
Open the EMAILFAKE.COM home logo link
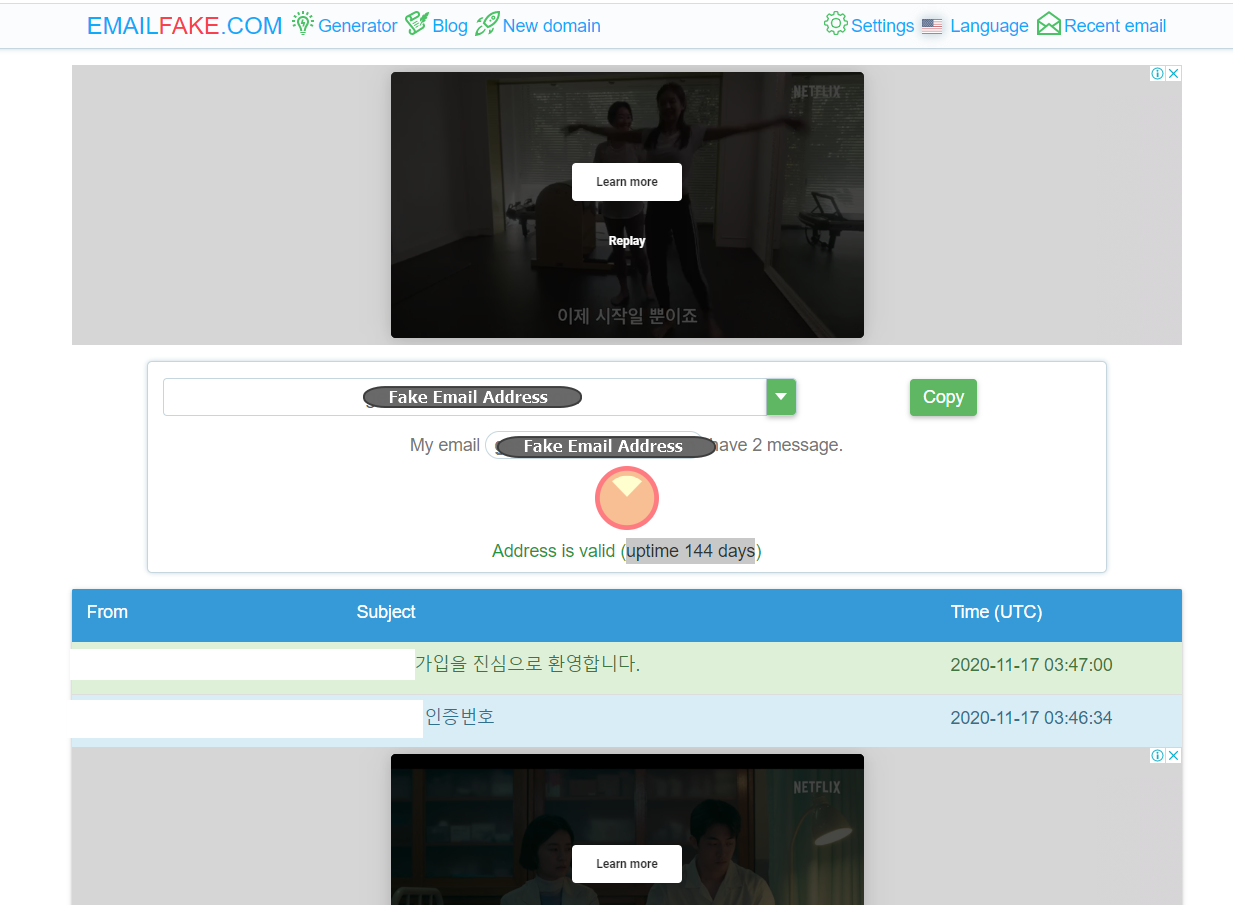[x=185, y=26]
